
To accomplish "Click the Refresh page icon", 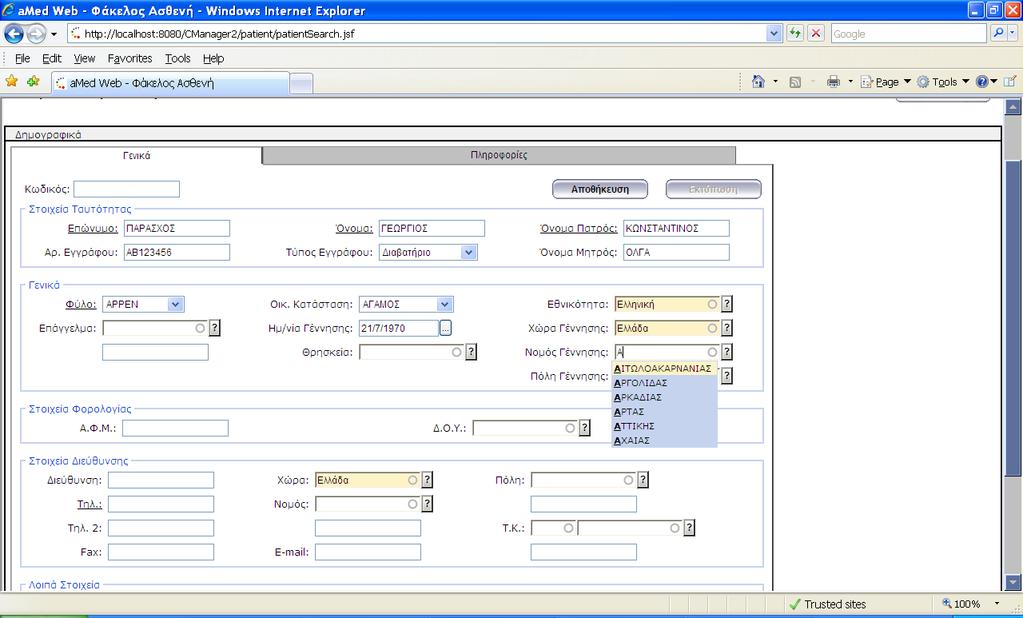I will pyautogui.click(x=795, y=33).
